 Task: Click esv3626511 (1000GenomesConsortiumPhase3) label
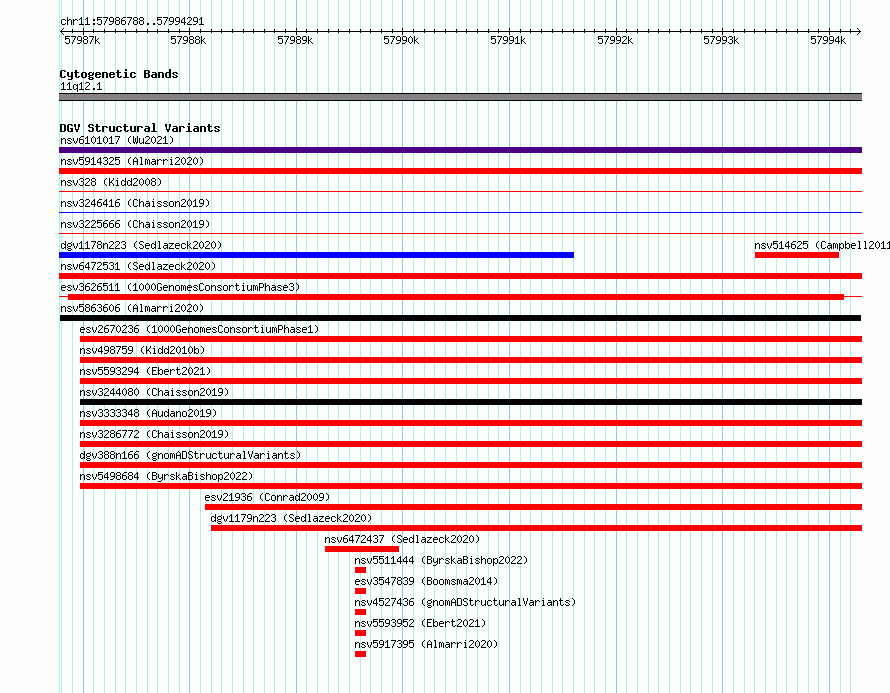click(x=180, y=287)
